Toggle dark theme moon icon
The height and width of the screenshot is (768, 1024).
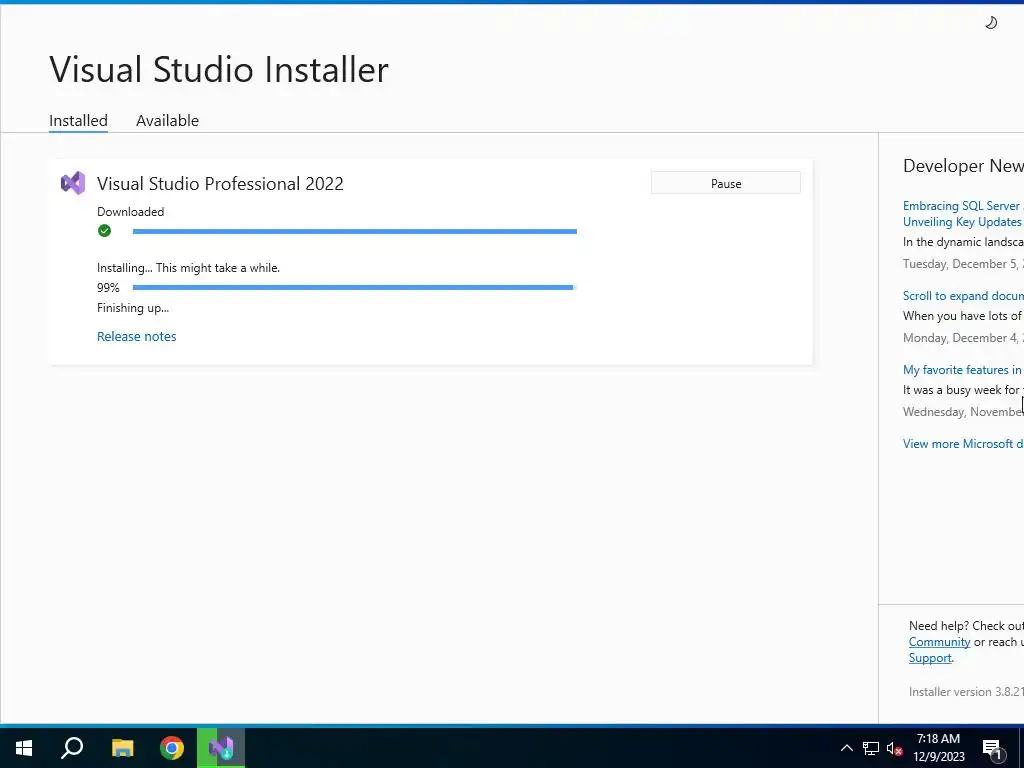point(991,23)
